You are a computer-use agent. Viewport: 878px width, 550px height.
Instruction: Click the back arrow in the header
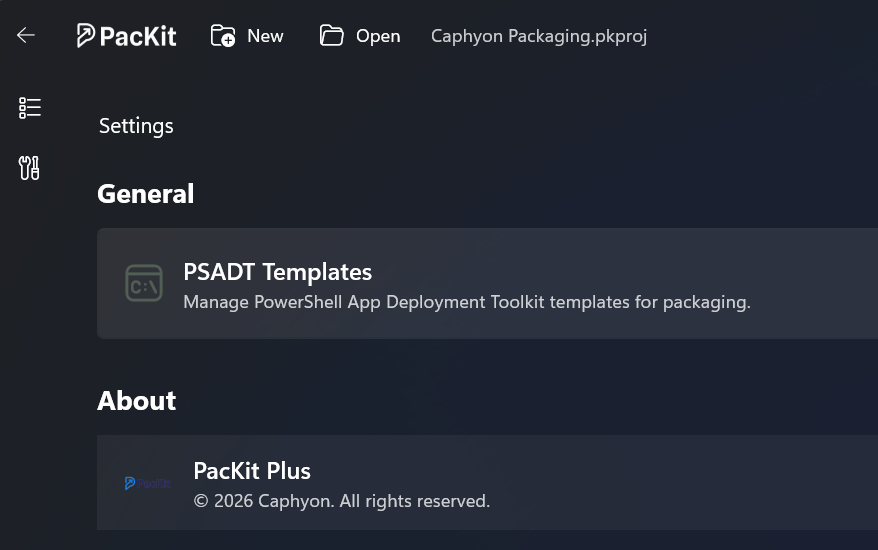point(26,36)
